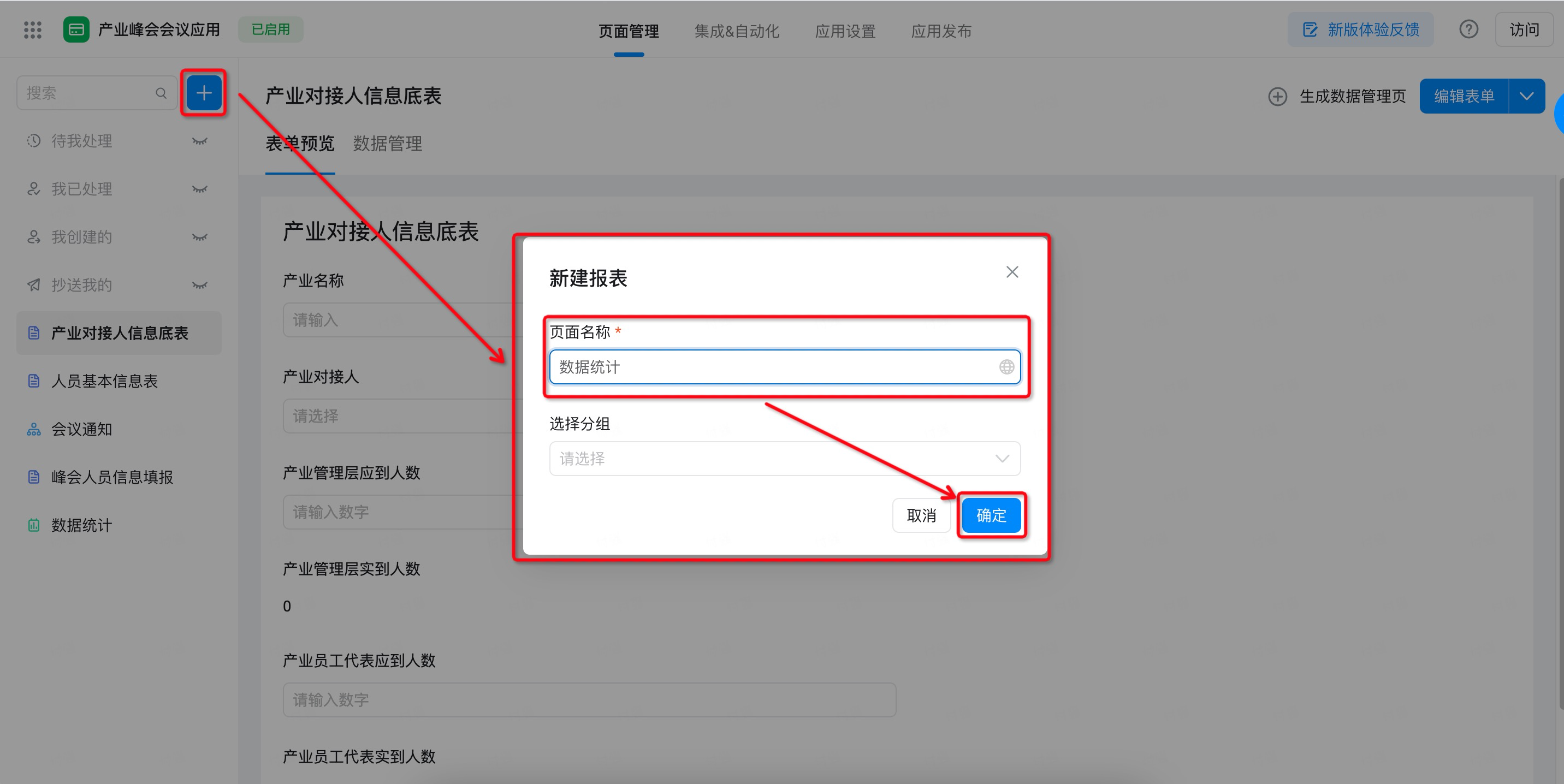Click the form icon of 人员基本信息表
This screenshot has width=1564, height=784.
34,381
